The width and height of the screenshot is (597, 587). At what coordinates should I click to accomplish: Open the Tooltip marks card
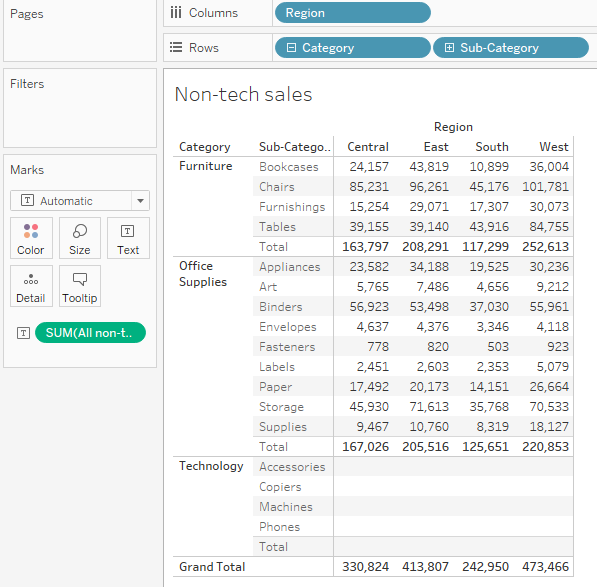point(80,286)
